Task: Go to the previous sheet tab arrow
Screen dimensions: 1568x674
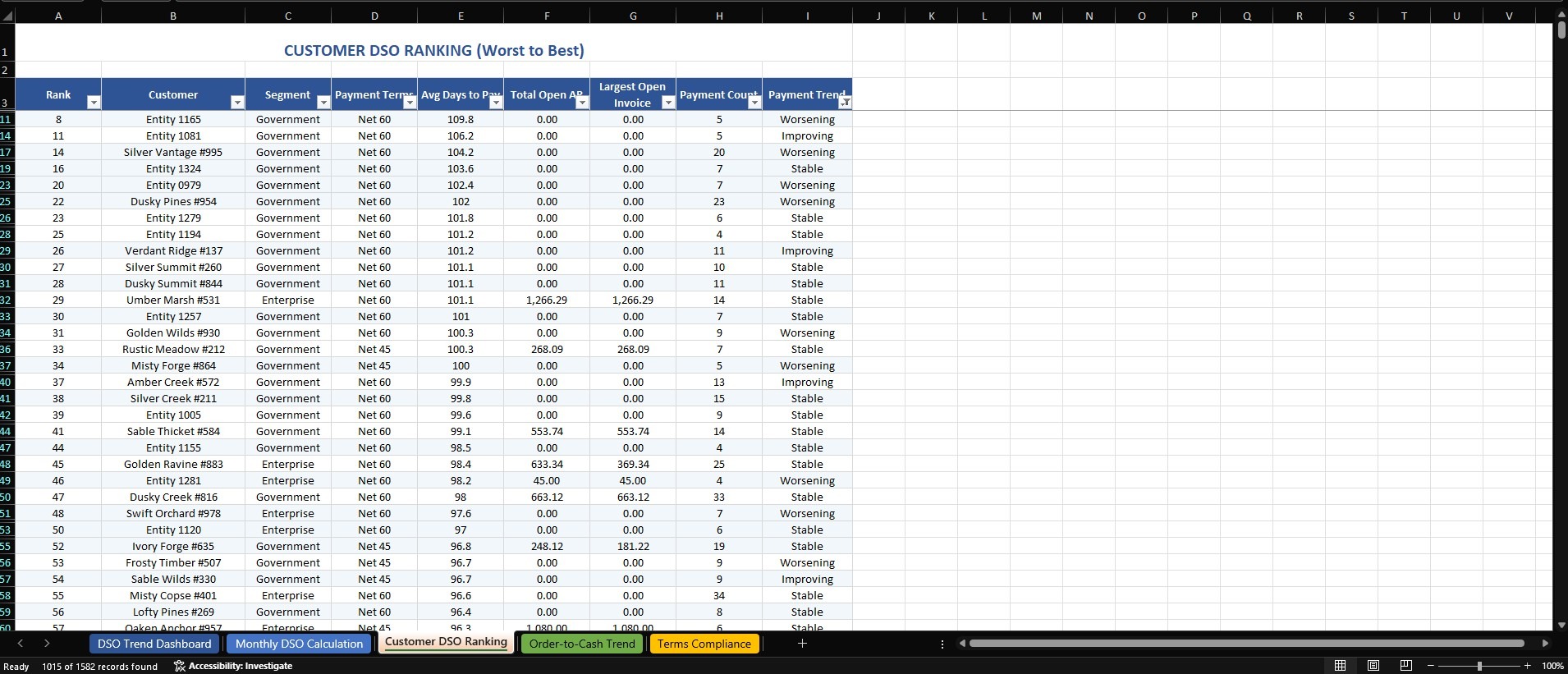Action: click(21, 644)
